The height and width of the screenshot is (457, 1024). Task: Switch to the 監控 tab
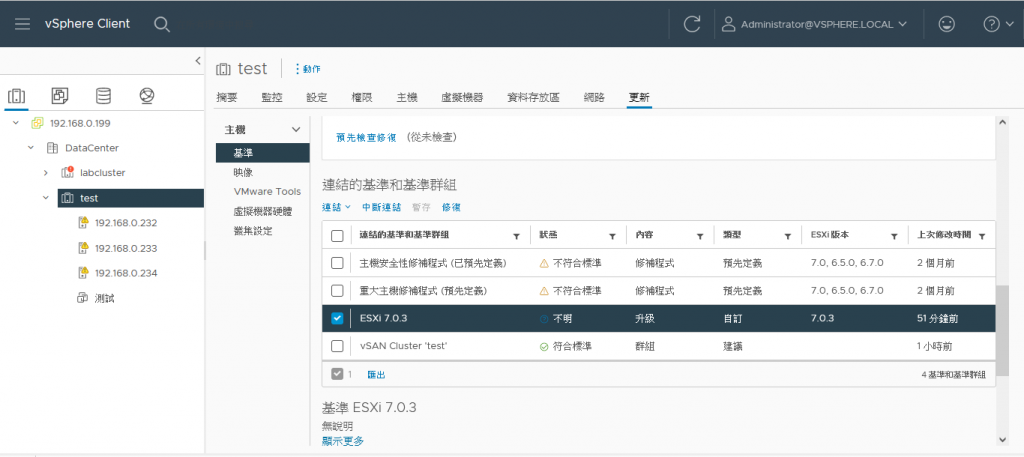tap(272, 97)
